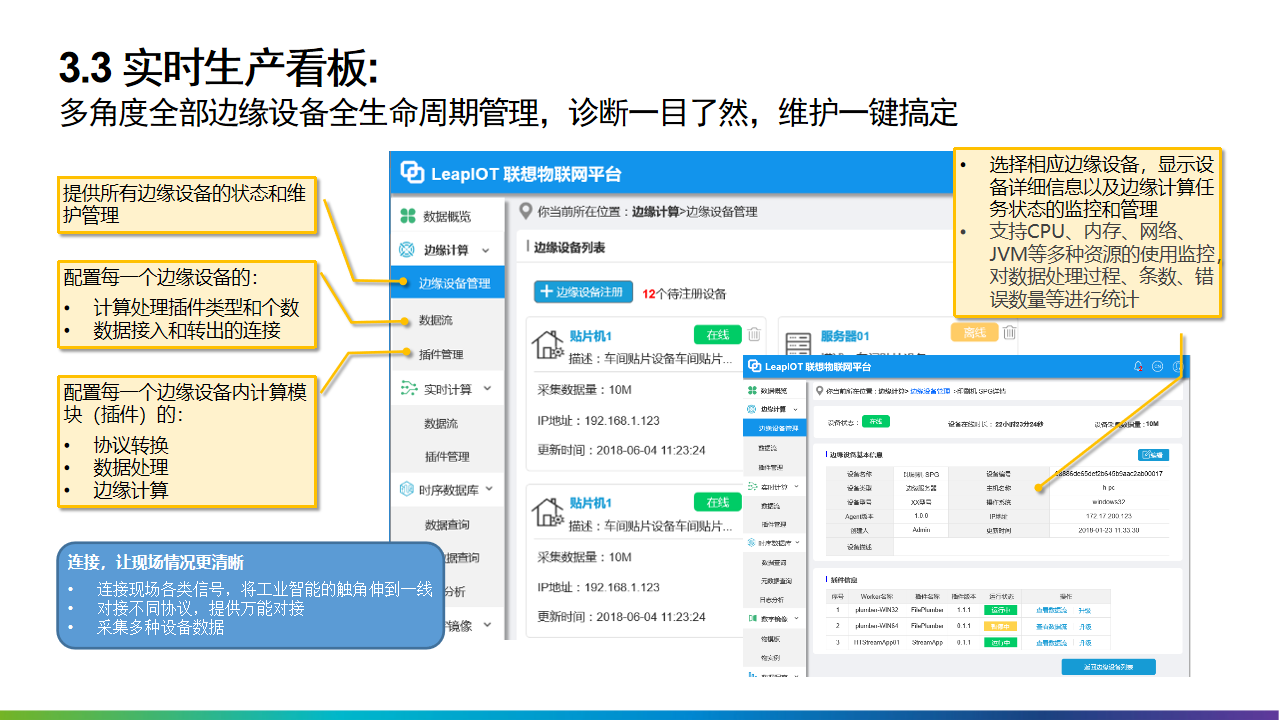Collapse 边缘计算 chevron in detail window sidebar
This screenshot has height=720, width=1279.
pos(796,410)
